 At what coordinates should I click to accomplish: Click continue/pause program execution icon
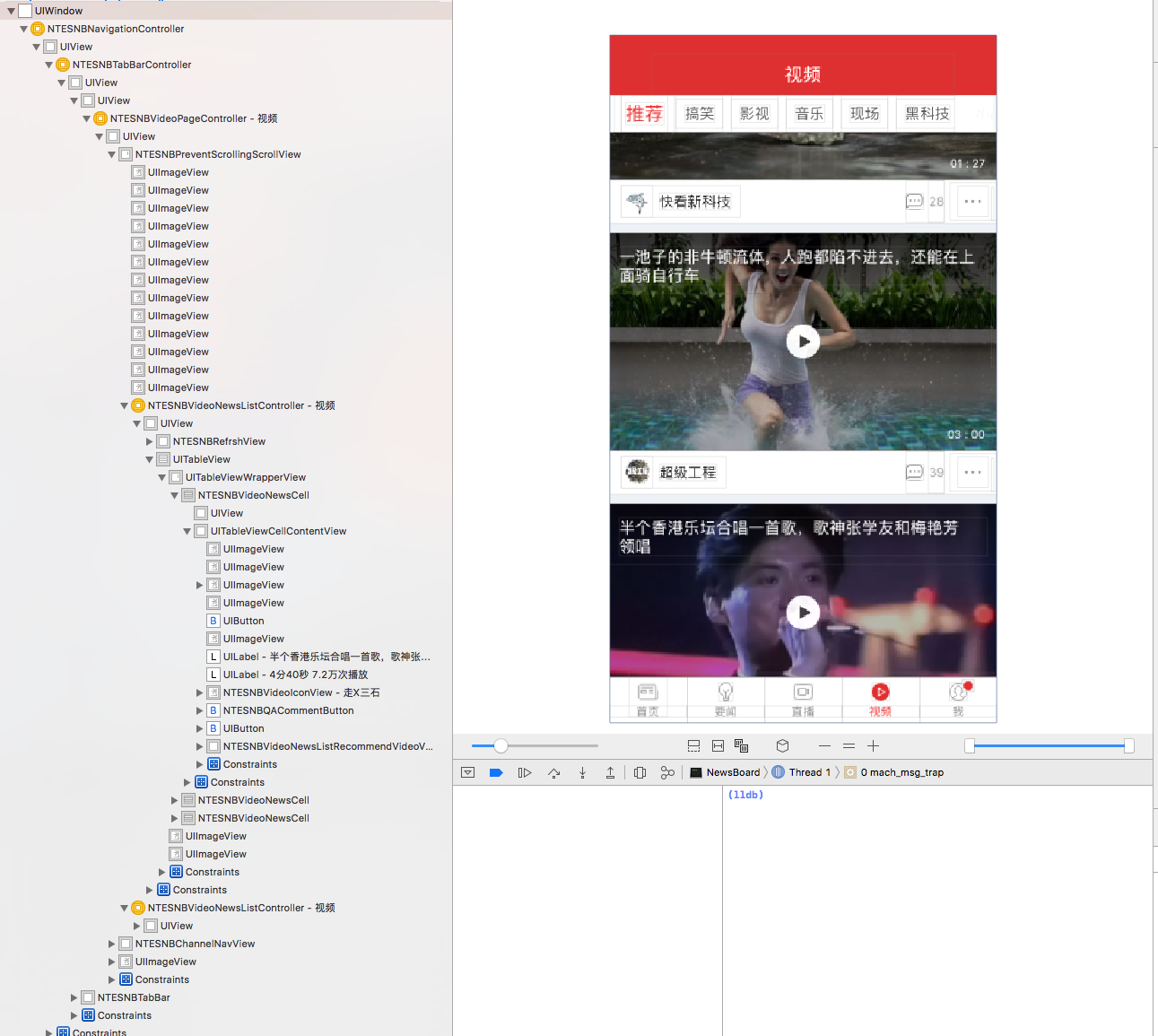(x=525, y=772)
